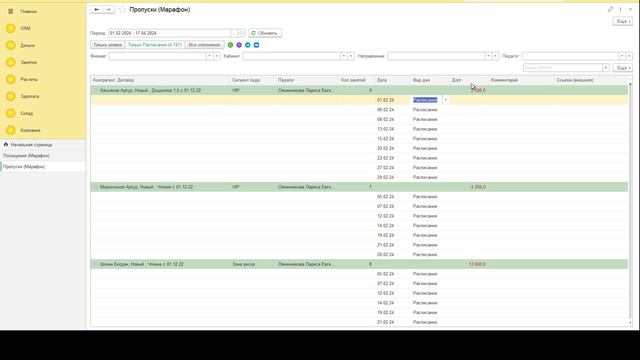This screenshot has height=360, width=640.
Task: Open the Зарплата section icon
Action: click(11, 96)
